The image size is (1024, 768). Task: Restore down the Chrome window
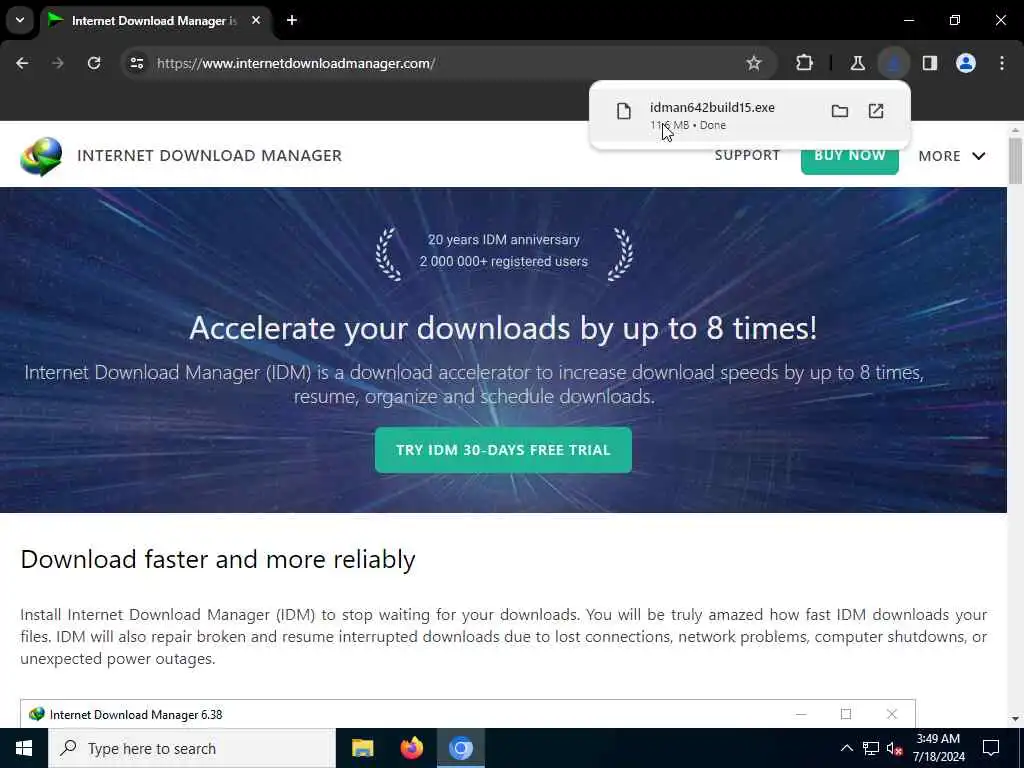[x=955, y=20]
